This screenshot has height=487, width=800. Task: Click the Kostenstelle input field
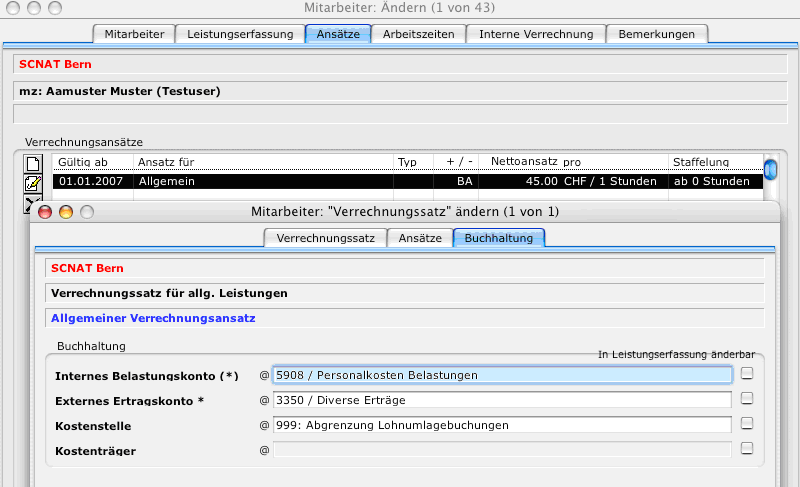pos(502,425)
